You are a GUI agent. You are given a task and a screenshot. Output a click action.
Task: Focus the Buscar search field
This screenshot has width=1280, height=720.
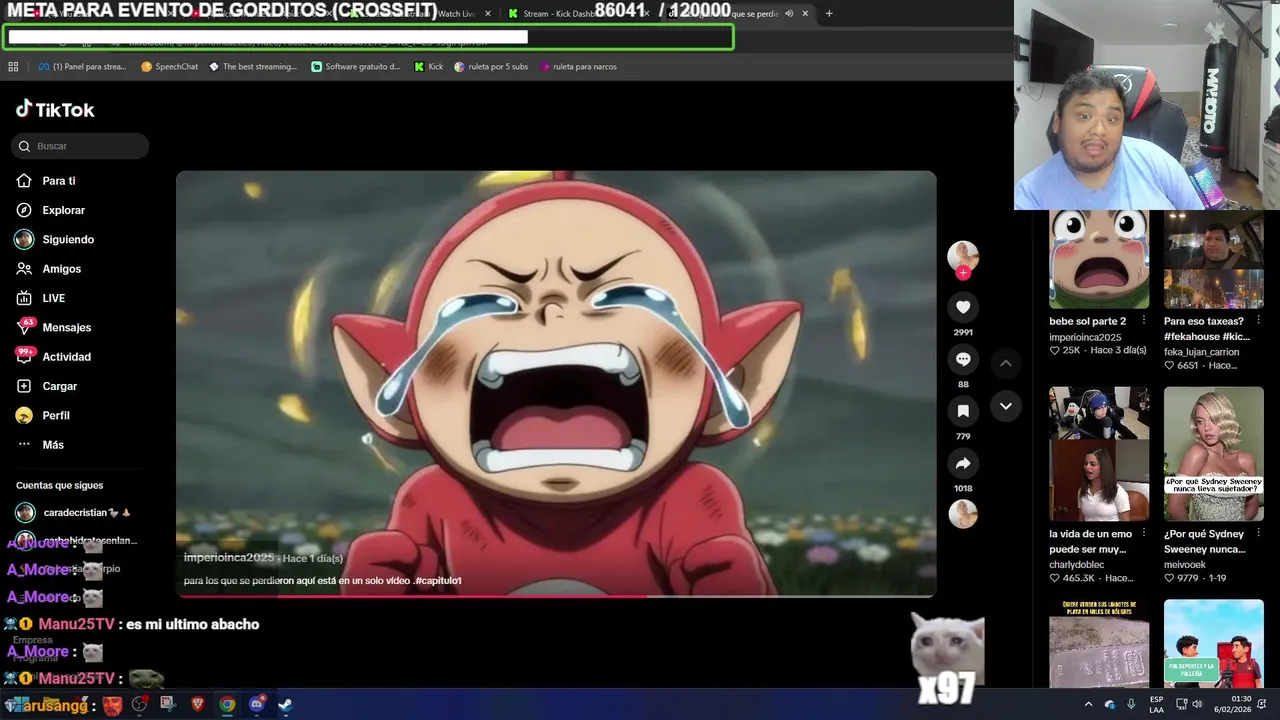80,146
